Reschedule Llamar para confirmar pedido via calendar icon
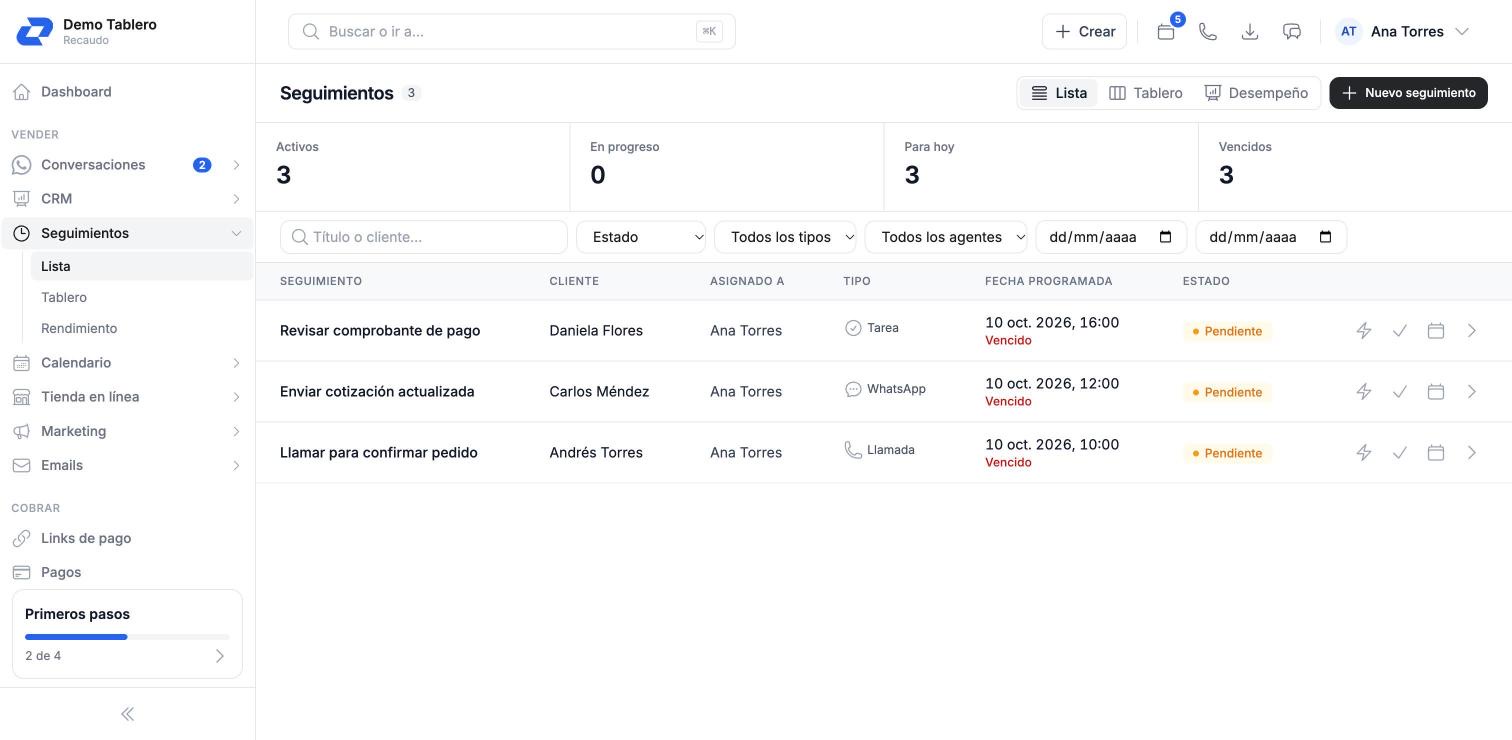Screen dimensions: 1512x740 1436,452
